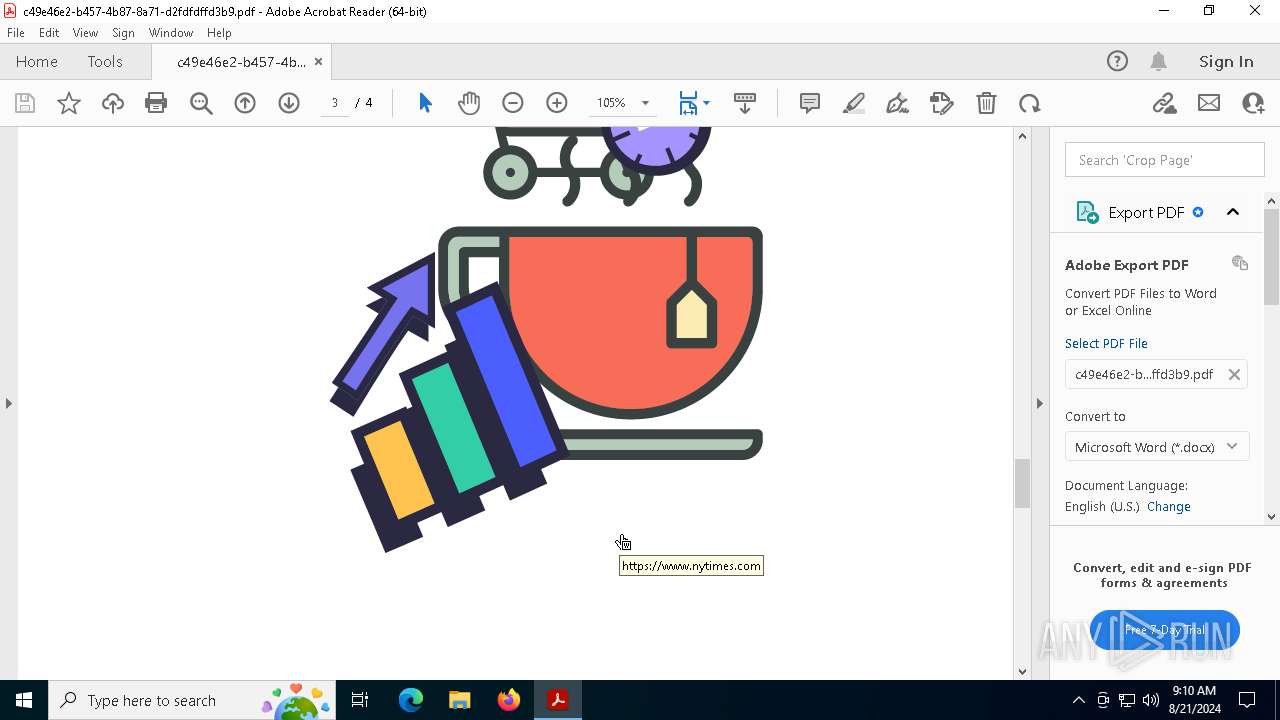The width and height of the screenshot is (1280, 720).
Task: Close the c49e46e2 document tab
Action: click(318, 62)
